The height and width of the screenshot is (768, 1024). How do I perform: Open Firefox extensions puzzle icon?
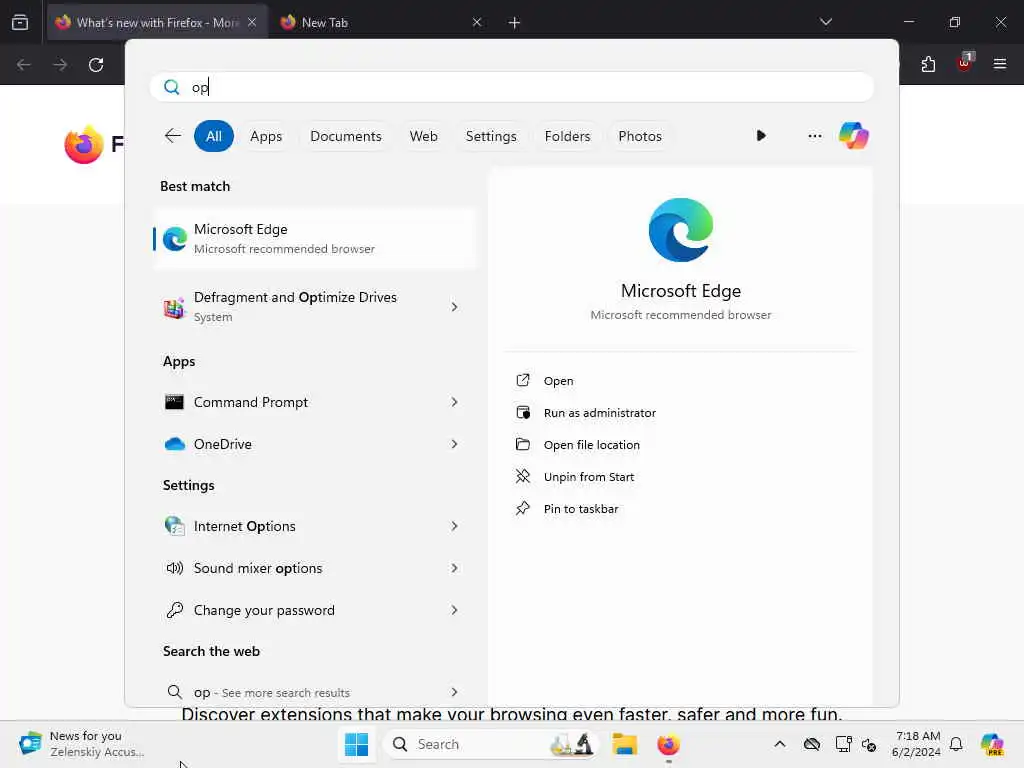pyautogui.click(x=928, y=64)
